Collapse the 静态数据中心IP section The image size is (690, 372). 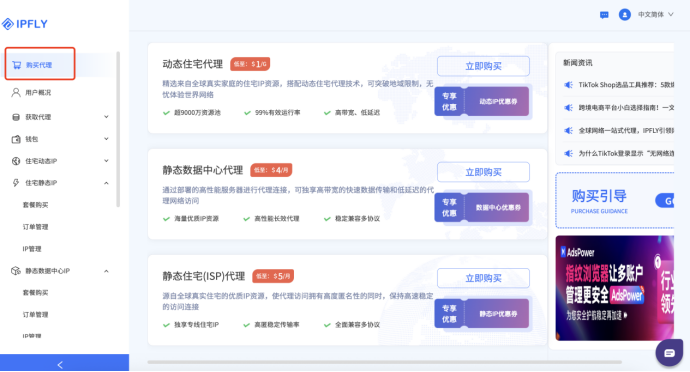click(59, 271)
